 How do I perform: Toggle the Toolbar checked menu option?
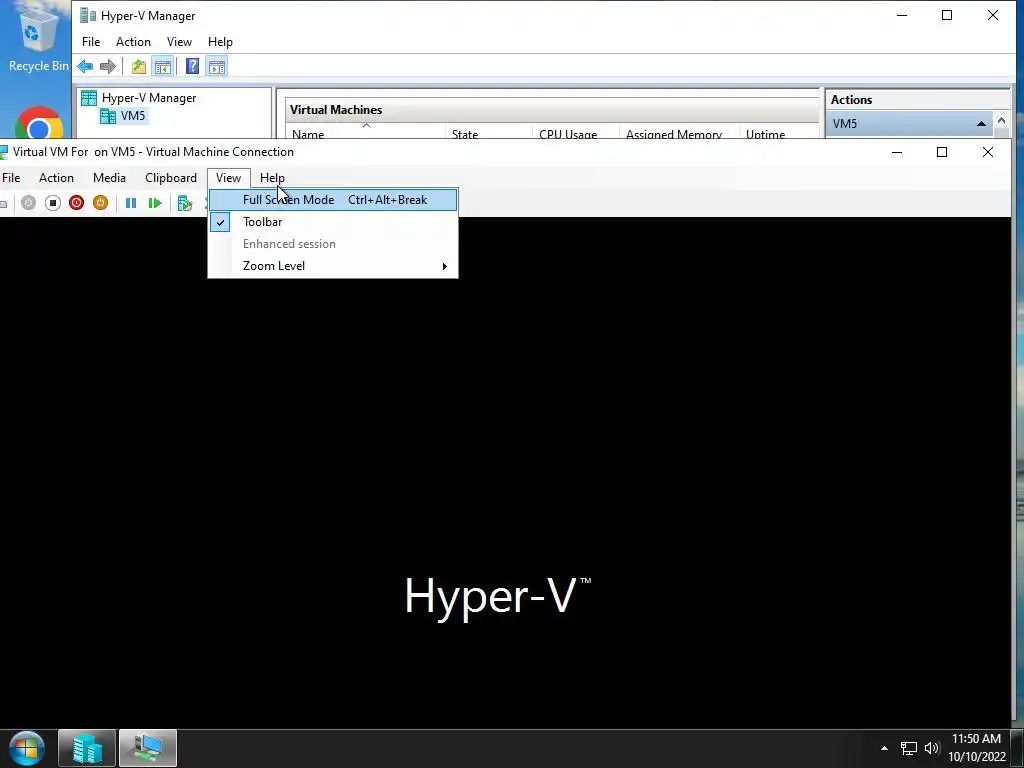[x=333, y=222]
